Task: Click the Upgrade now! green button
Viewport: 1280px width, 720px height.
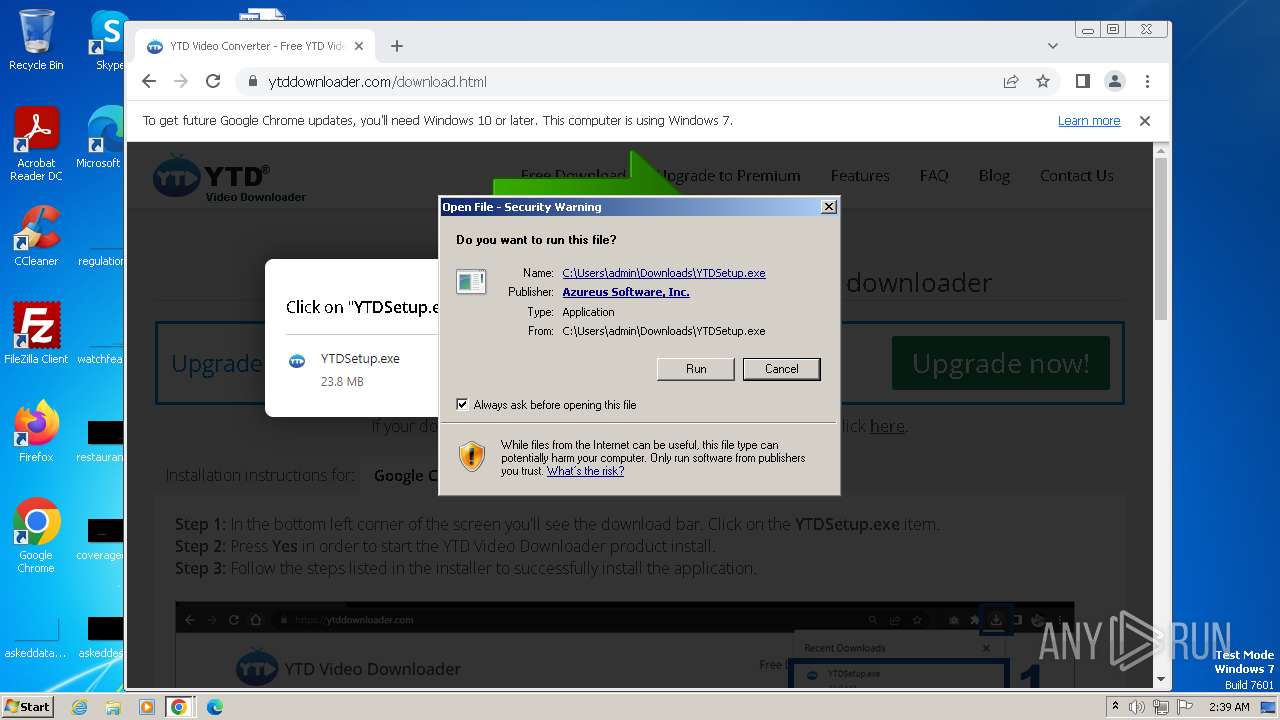Action: point(1001,363)
